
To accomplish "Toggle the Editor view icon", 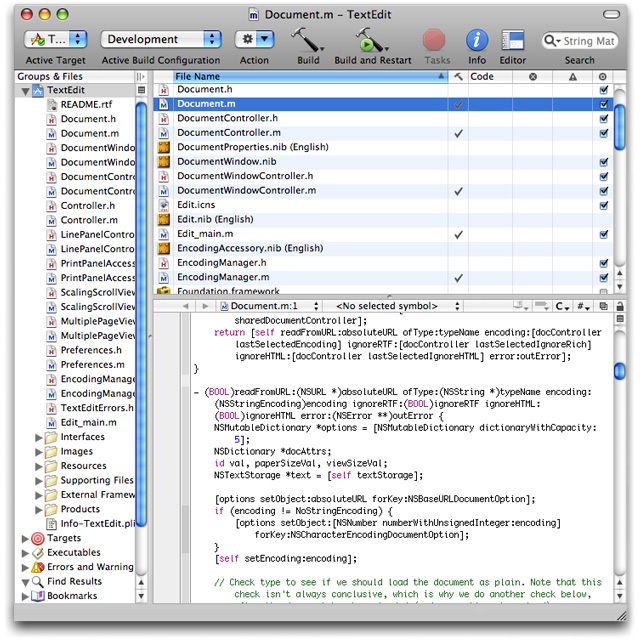I will [x=512, y=40].
